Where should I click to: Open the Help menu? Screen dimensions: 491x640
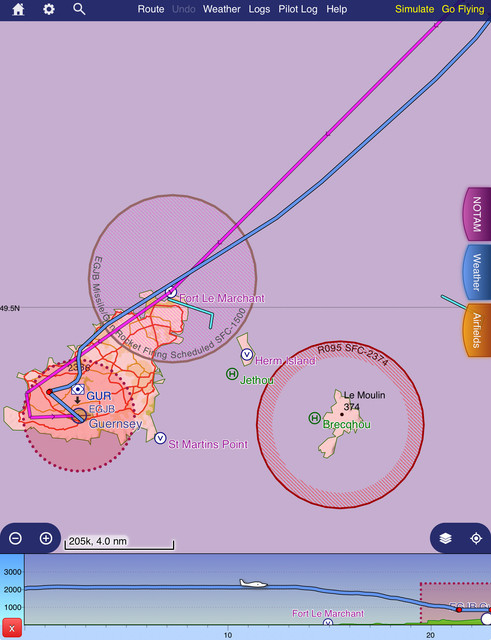tap(337, 9)
